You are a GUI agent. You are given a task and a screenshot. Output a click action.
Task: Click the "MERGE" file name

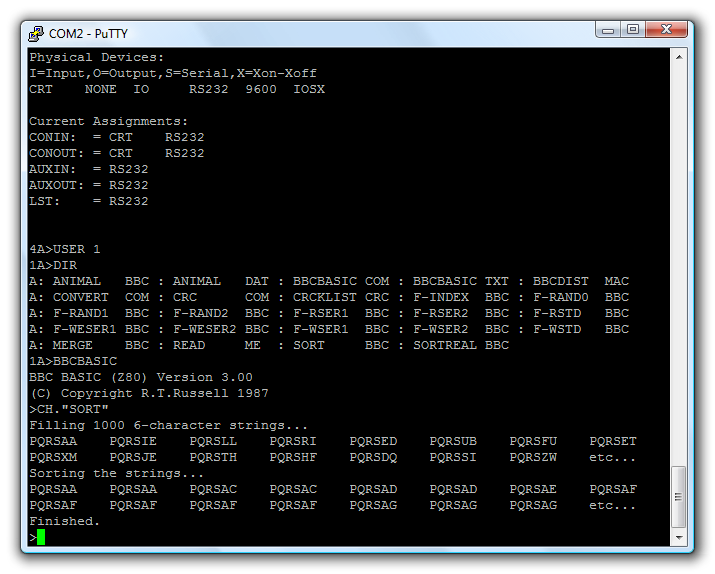(73, 345)
